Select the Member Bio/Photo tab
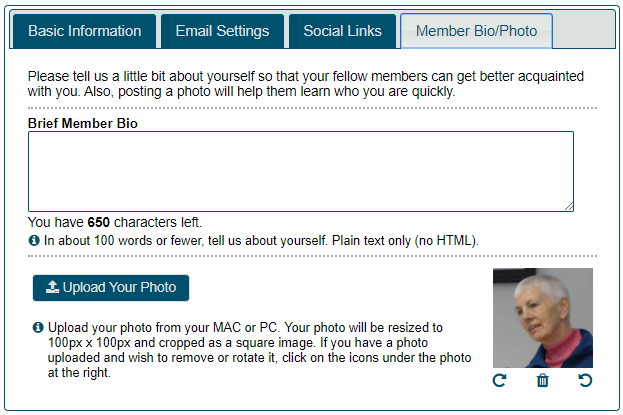 476,31
